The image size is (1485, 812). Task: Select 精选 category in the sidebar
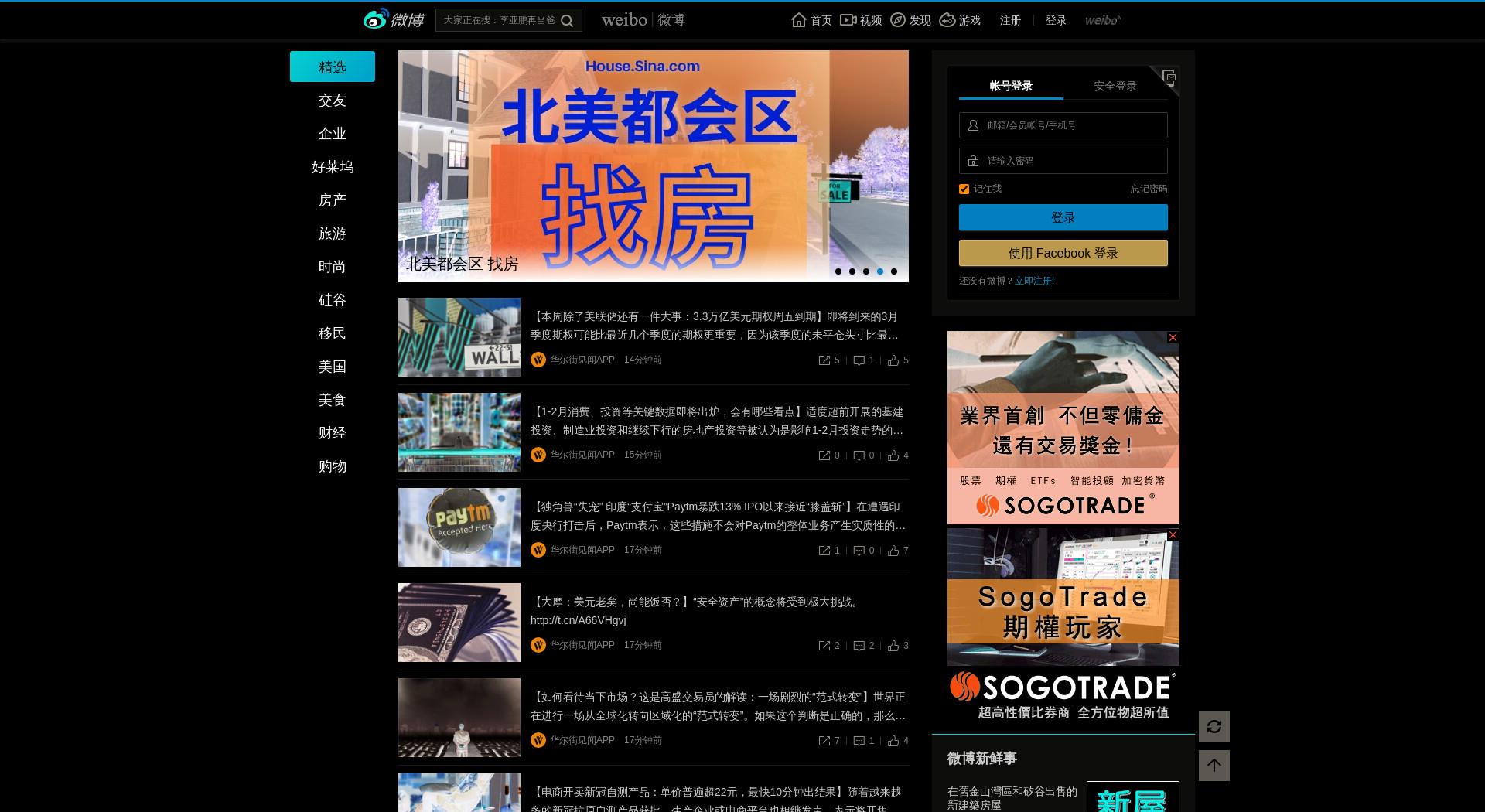pos(333,67)
